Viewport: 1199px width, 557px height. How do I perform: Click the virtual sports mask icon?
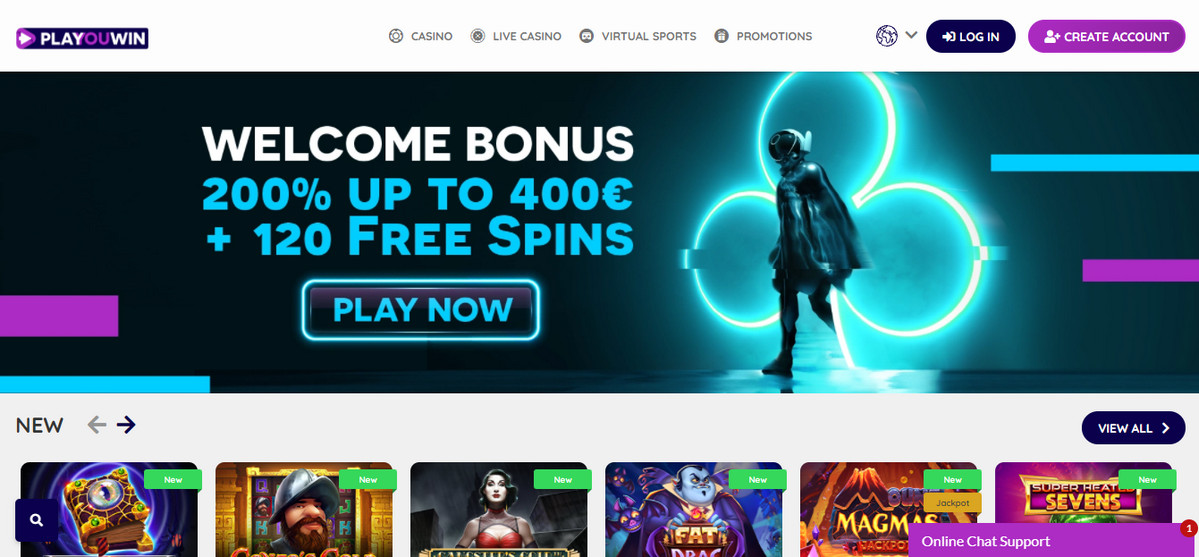coord(587,36)
